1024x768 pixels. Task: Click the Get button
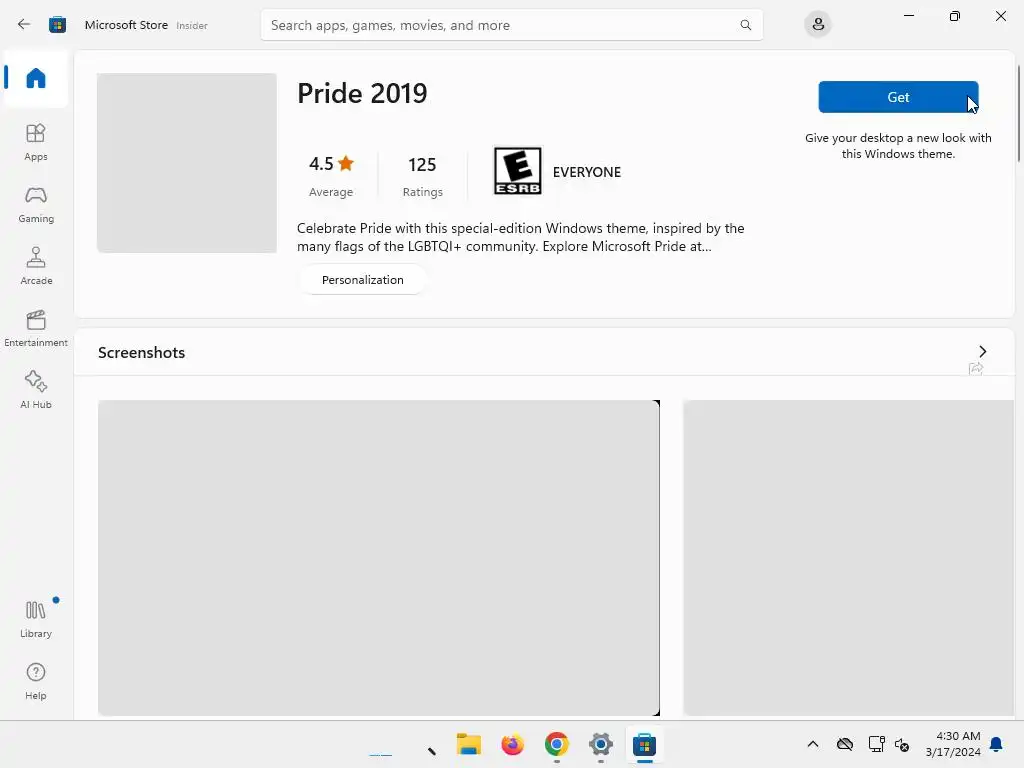pos(898,97)
